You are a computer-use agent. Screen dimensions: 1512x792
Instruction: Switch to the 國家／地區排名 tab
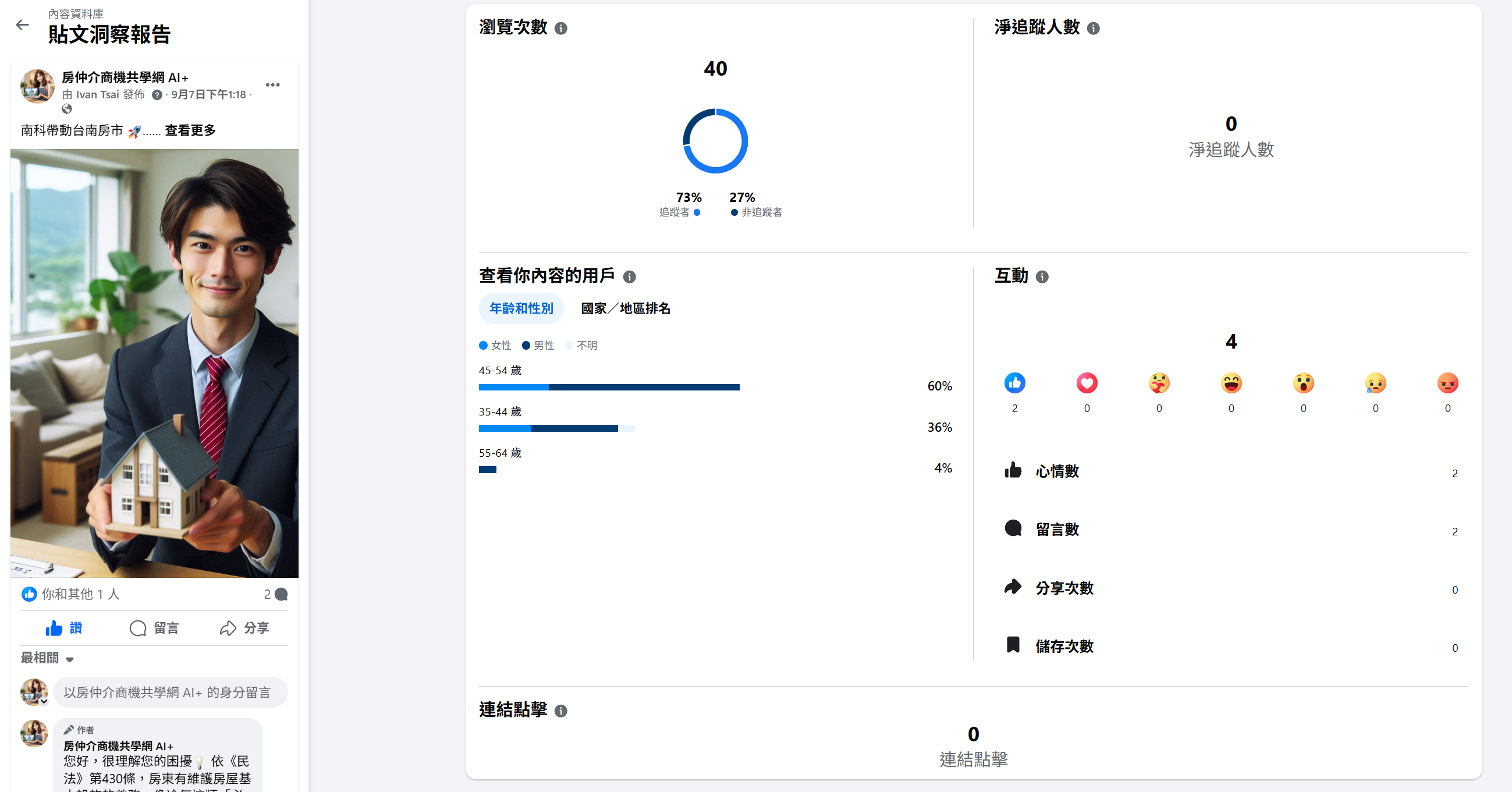coord(626,308)
